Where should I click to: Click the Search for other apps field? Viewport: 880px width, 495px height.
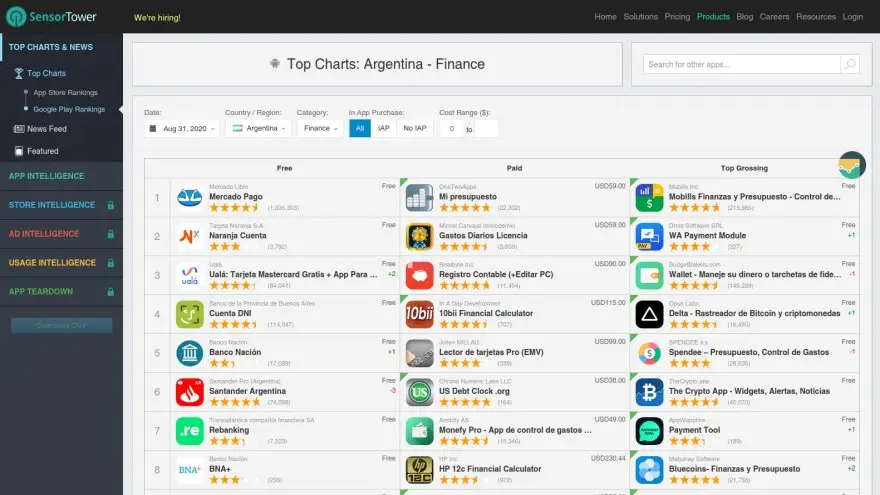click(741, 64)
